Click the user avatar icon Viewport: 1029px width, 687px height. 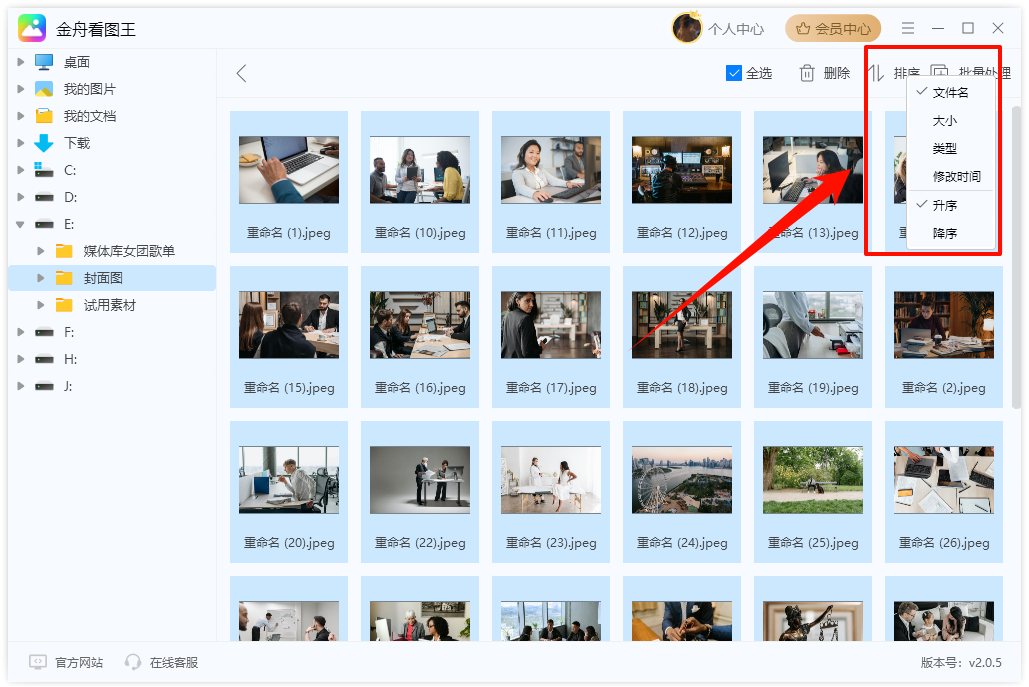(x=687, y=29)
